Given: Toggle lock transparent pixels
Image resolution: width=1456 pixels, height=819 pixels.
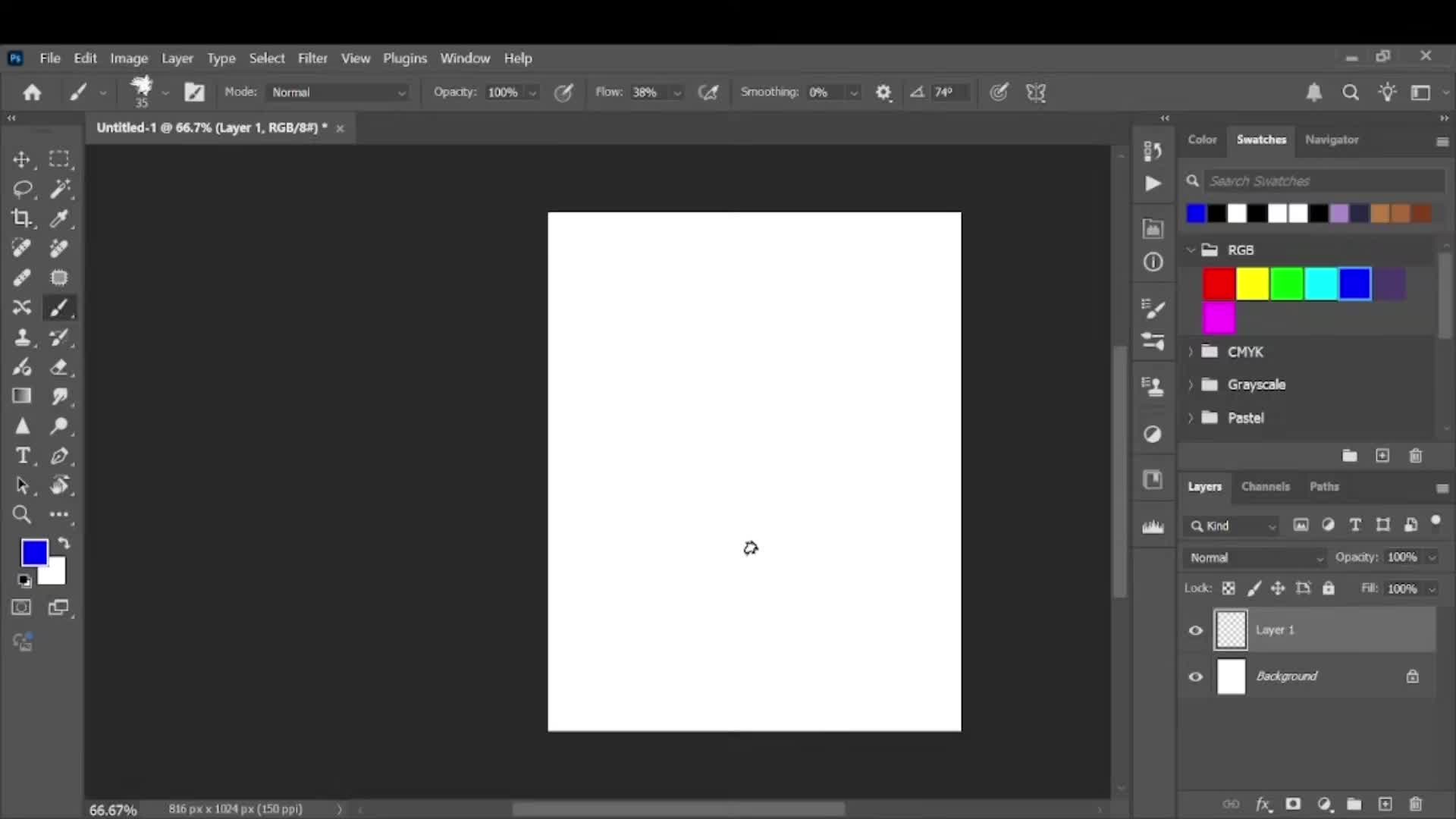Looking at the screenshot, I should pos(1228,588).
